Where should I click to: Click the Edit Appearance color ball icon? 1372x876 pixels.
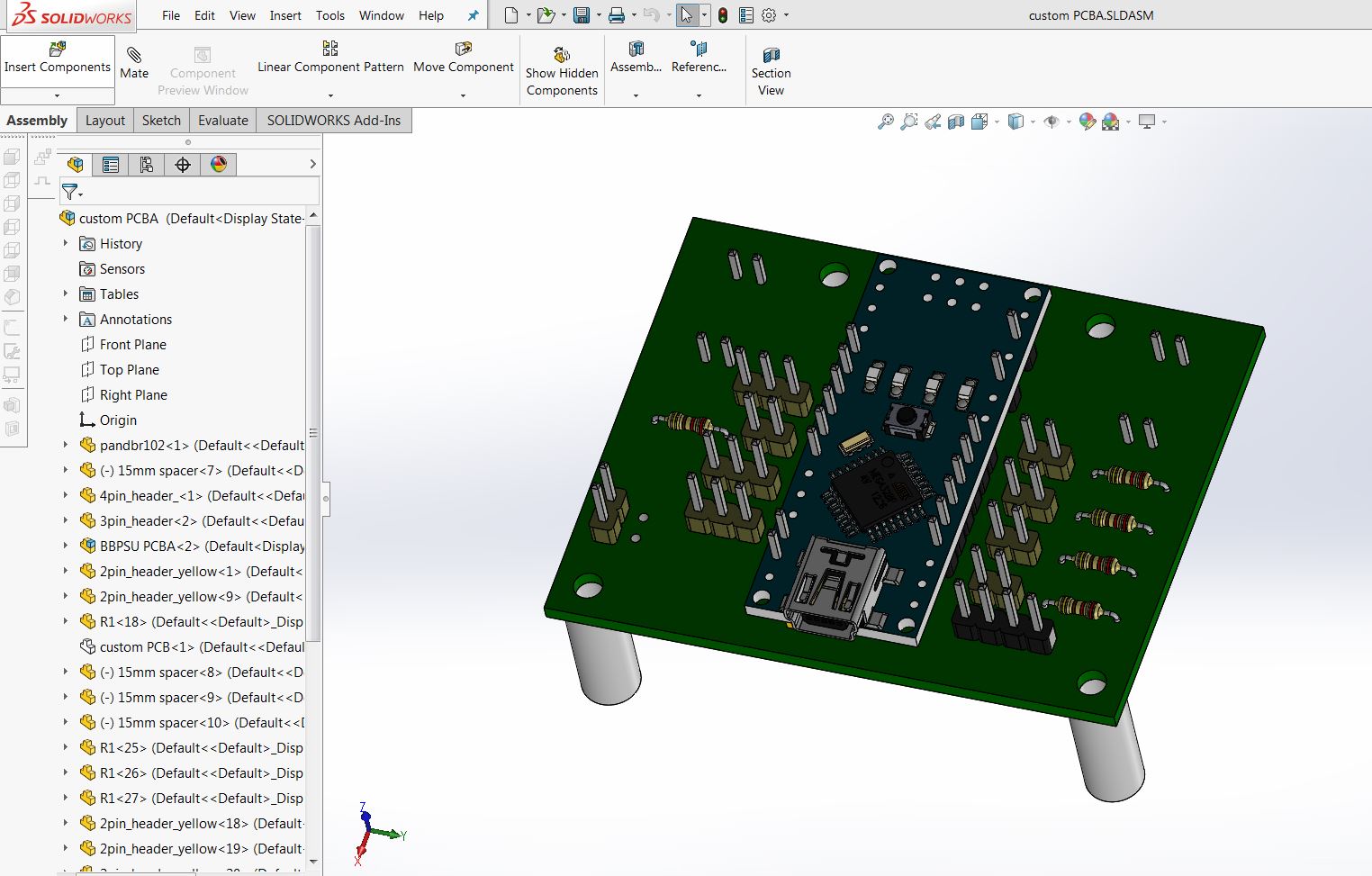[1087, 122]
